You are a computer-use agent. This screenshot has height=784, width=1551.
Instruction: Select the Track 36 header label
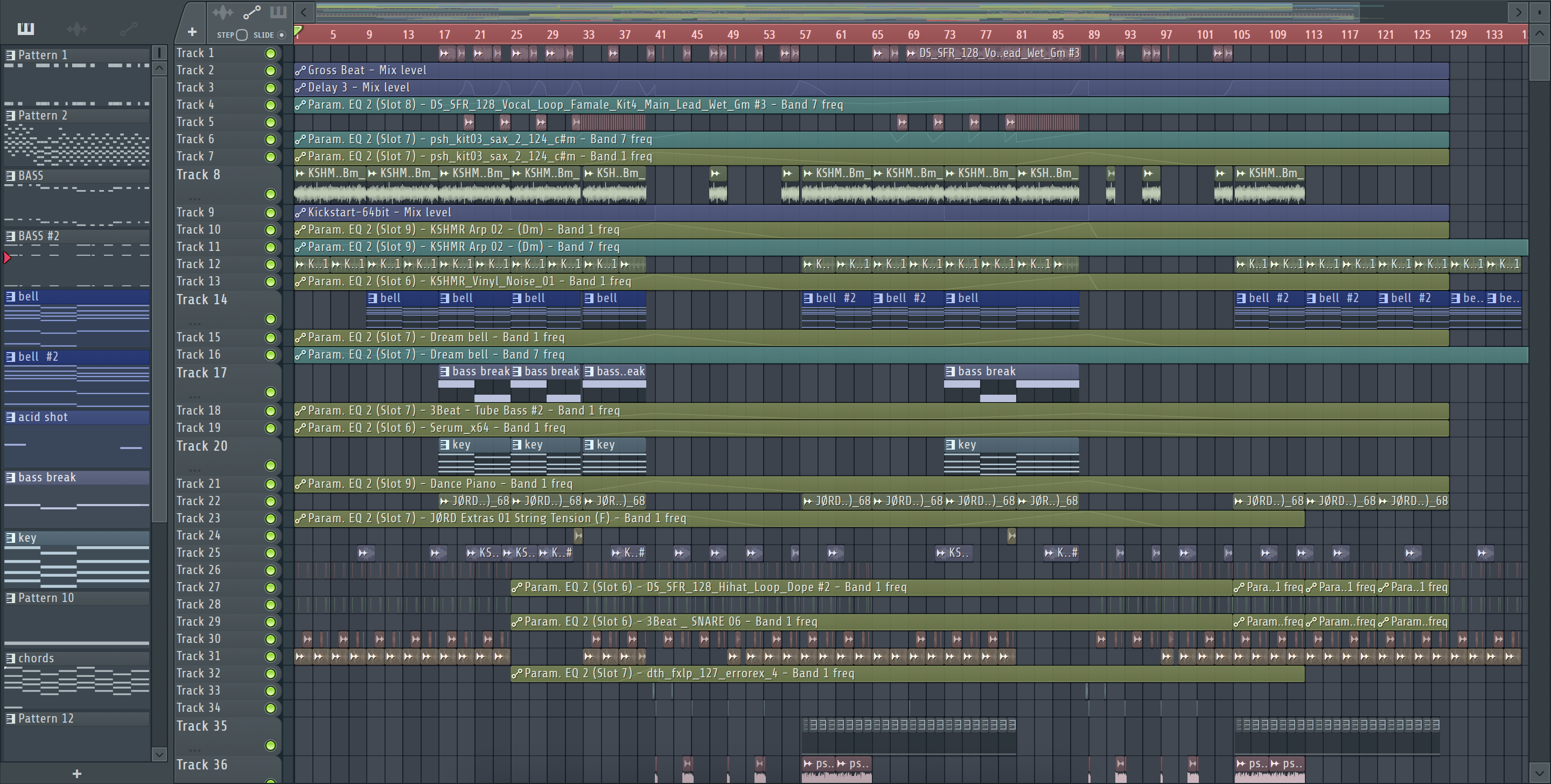pyautogui.click(x=202, y=765)
